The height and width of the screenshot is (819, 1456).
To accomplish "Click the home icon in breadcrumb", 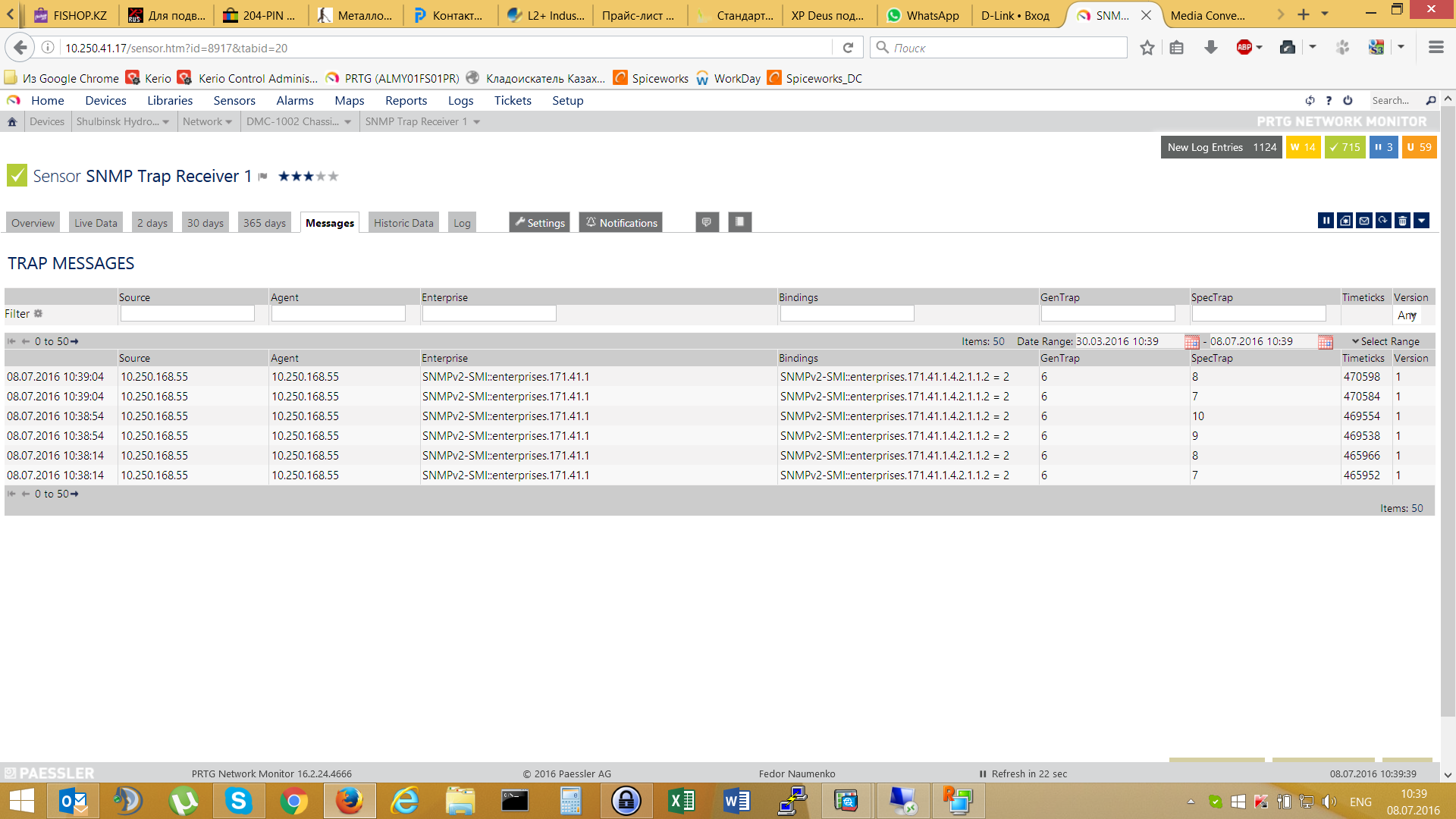I will [12, 121].
